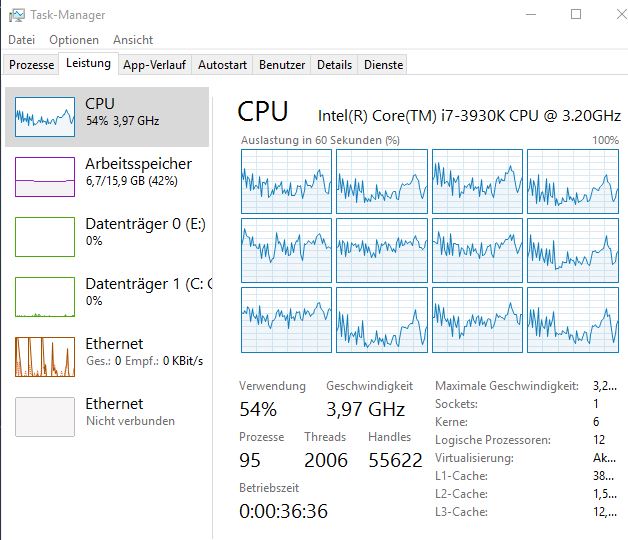Screen dimensions: 628x540
Task: Select the active Ethernet graph with spikes
Action: pyautogui.click(x=45, y=357)
